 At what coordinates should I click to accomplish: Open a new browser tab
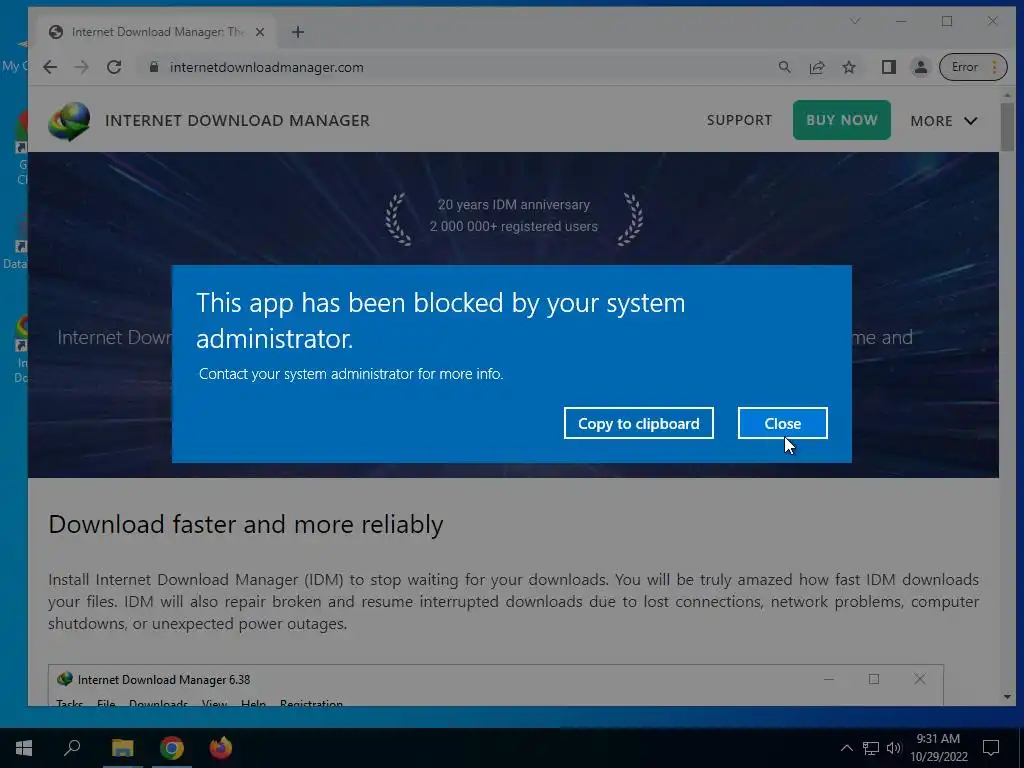coord(298,32)
